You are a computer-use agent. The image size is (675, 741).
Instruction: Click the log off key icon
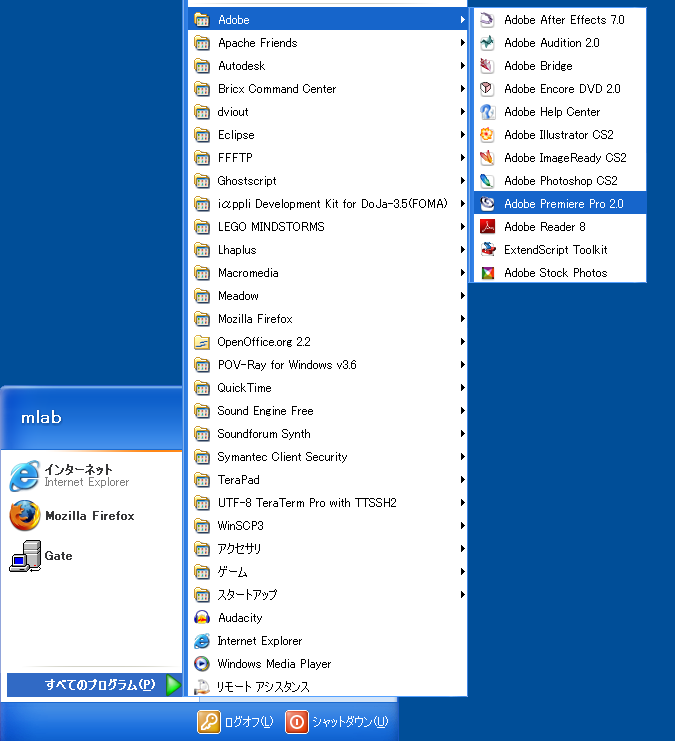coord(208,722)
